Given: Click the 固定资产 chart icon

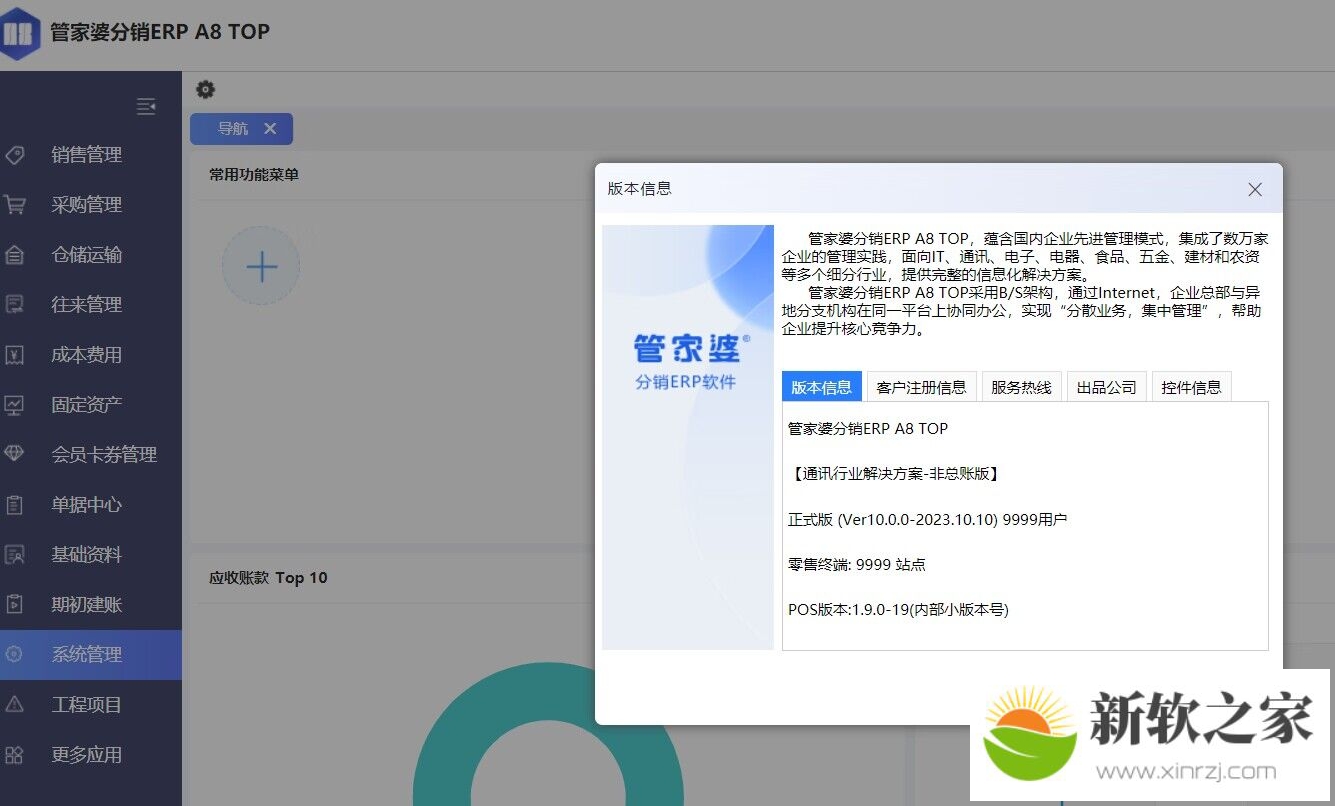Looking at the screenshot, I should pos(14,405).
